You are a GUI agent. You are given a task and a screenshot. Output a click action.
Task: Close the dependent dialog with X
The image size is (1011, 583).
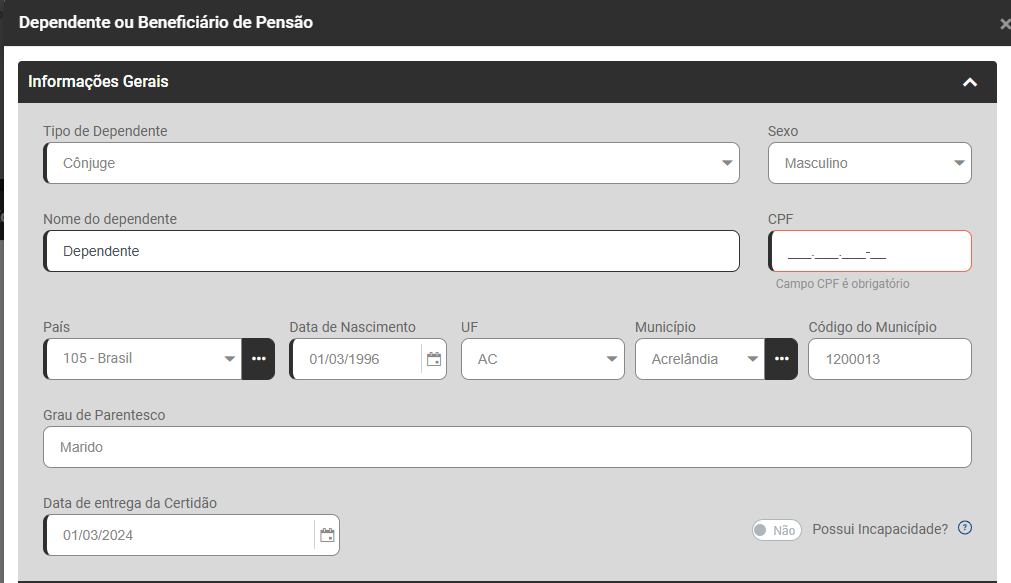[x=1004, y=24]
